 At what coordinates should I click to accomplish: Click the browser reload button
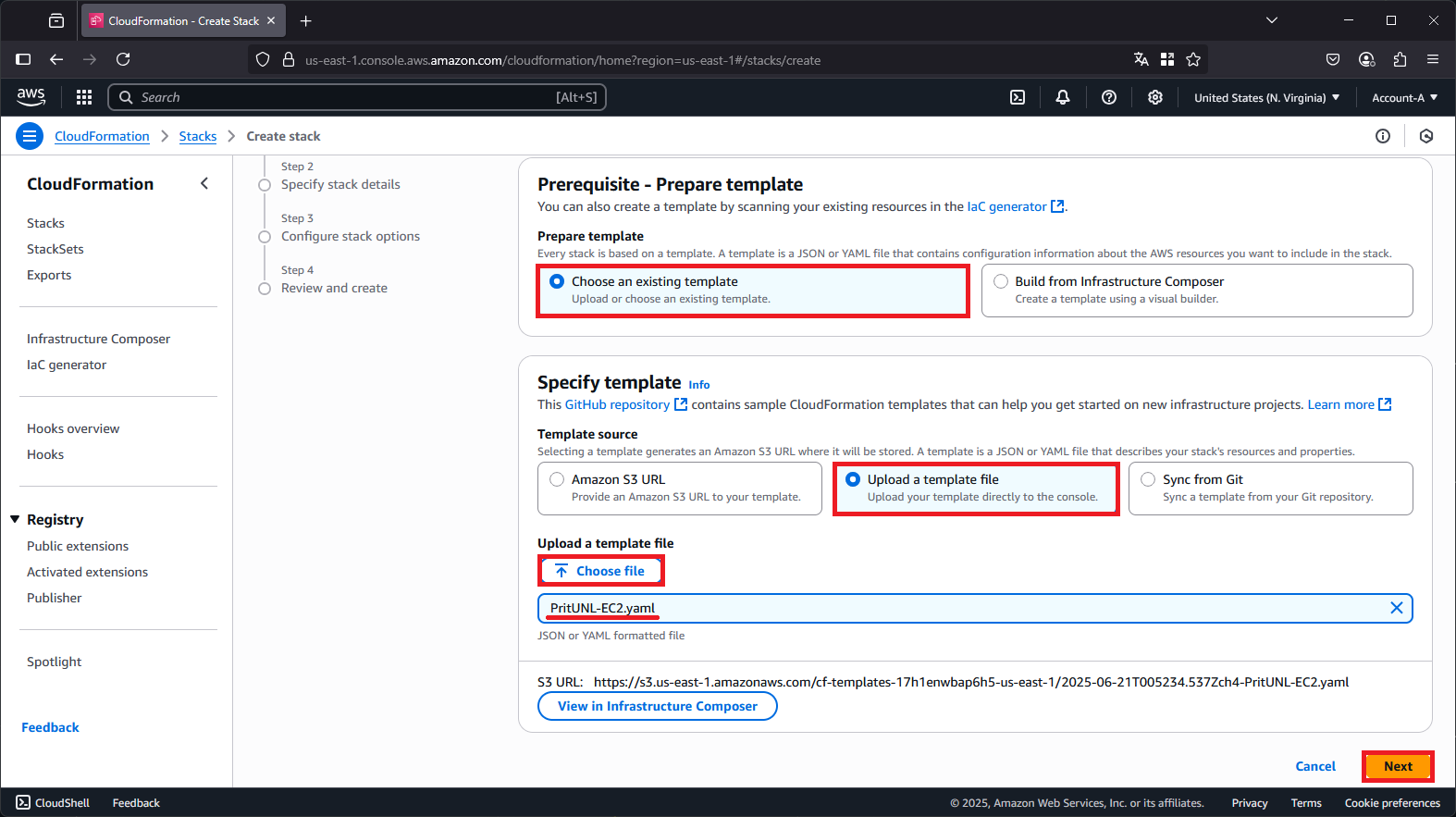coord(123,59)
